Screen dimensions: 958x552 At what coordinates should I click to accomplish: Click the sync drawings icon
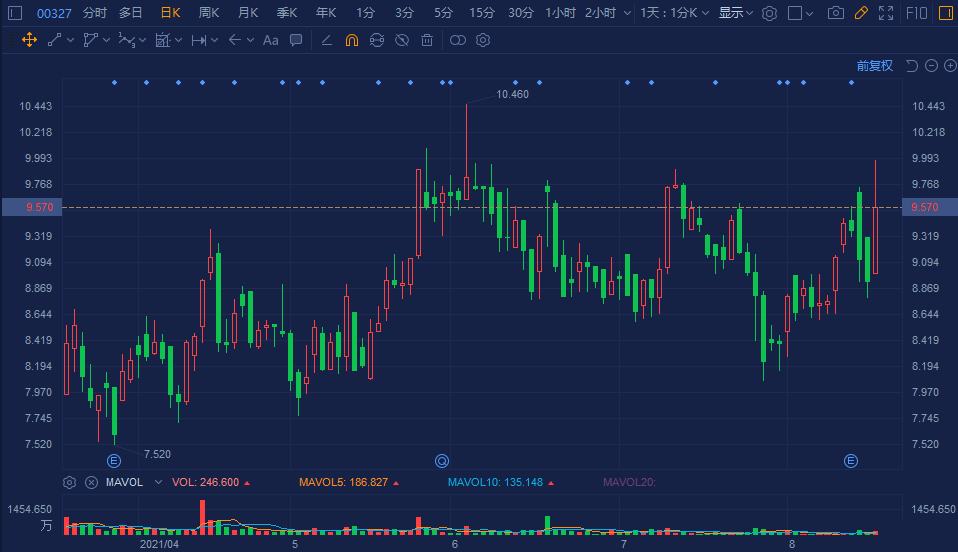(x=377, y=40)
